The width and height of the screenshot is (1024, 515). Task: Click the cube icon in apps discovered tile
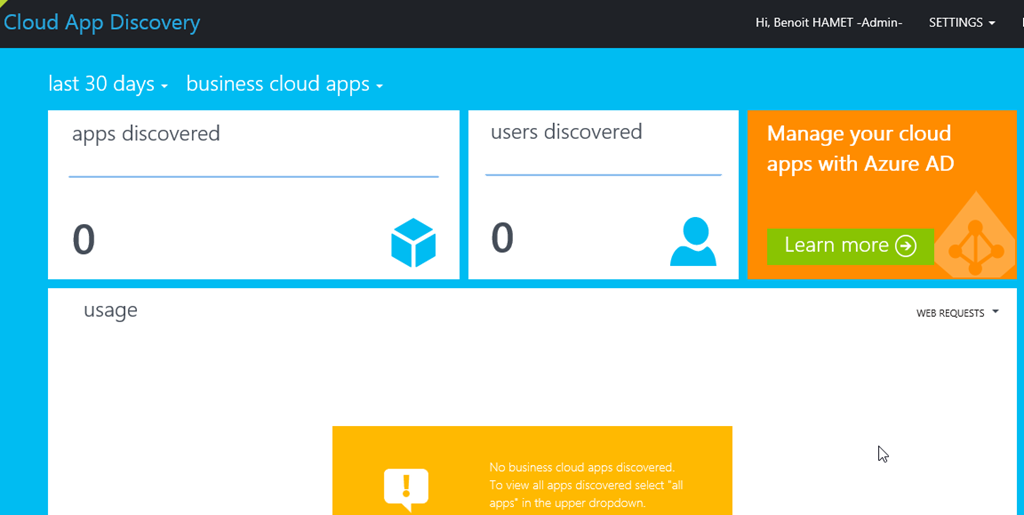tap(413, 243)
